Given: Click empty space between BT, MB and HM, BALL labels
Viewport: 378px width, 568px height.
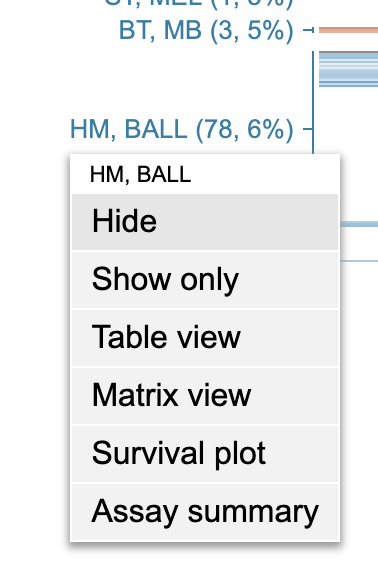Looking at the screenshot, I should pos(181,80).
